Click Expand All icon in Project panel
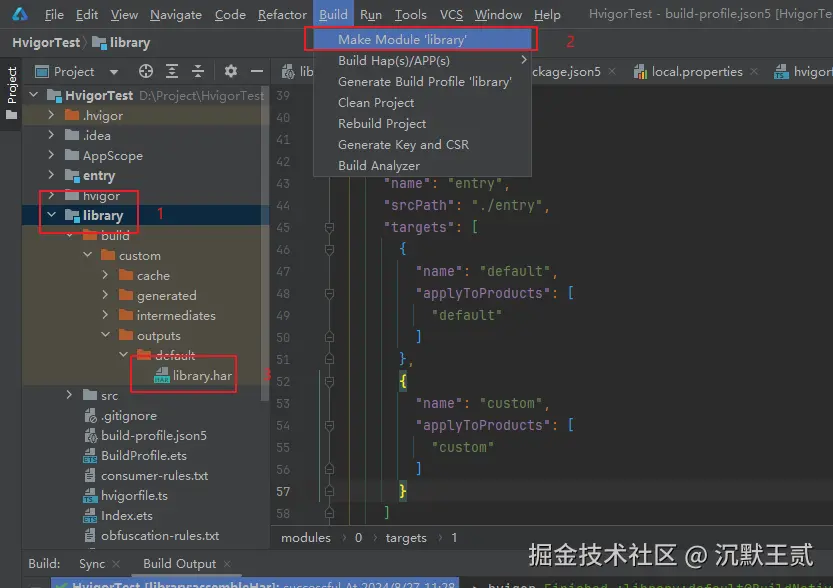Screen dimensions: 833x588 click(x=172, y=71)
